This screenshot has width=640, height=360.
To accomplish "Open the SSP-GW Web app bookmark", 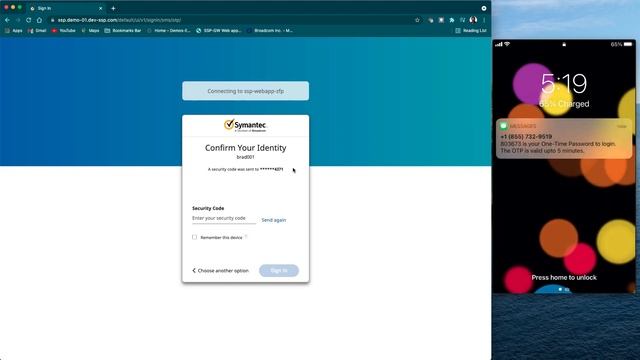I will [x=219, y=31].
